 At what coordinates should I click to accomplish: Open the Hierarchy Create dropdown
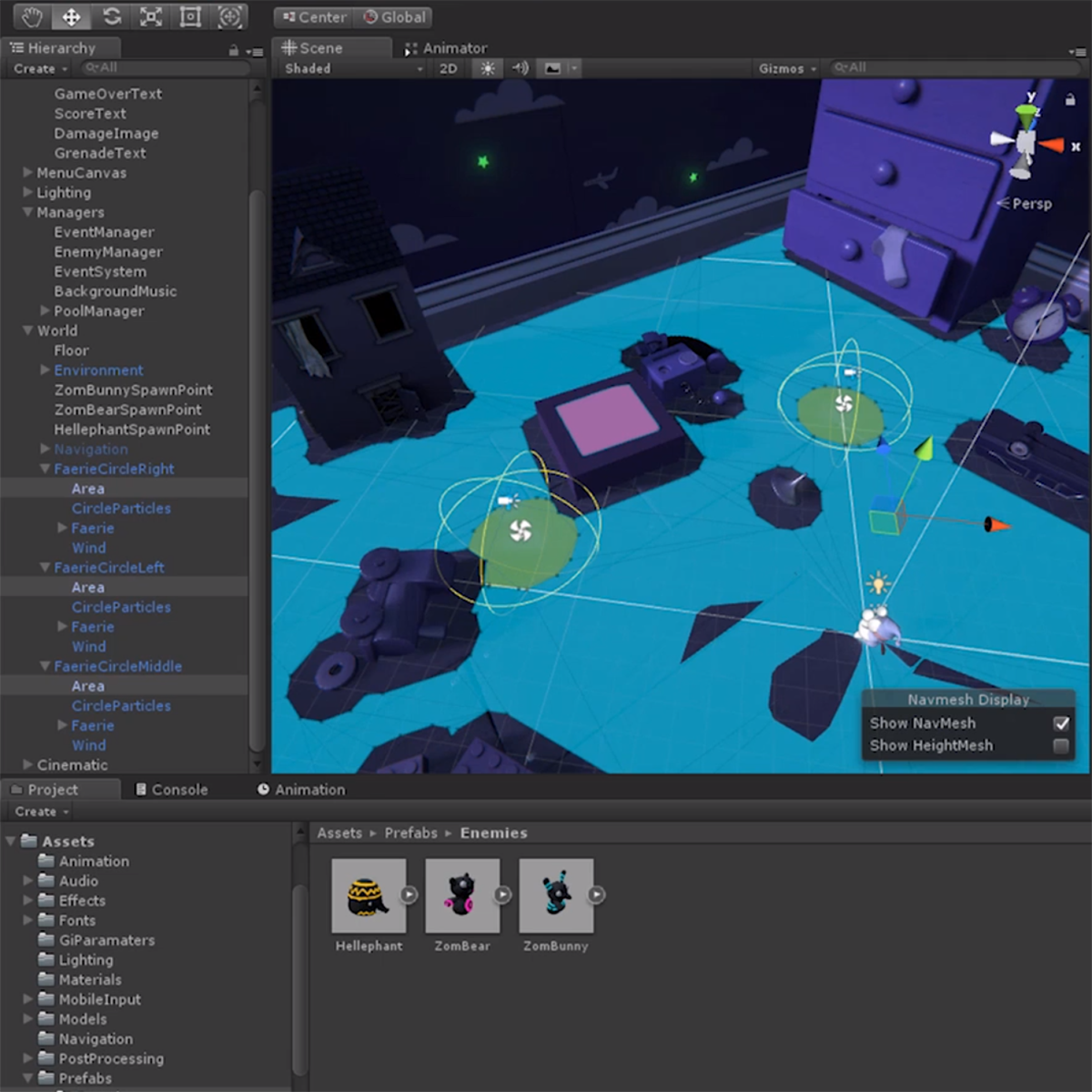tap(40, 68)
